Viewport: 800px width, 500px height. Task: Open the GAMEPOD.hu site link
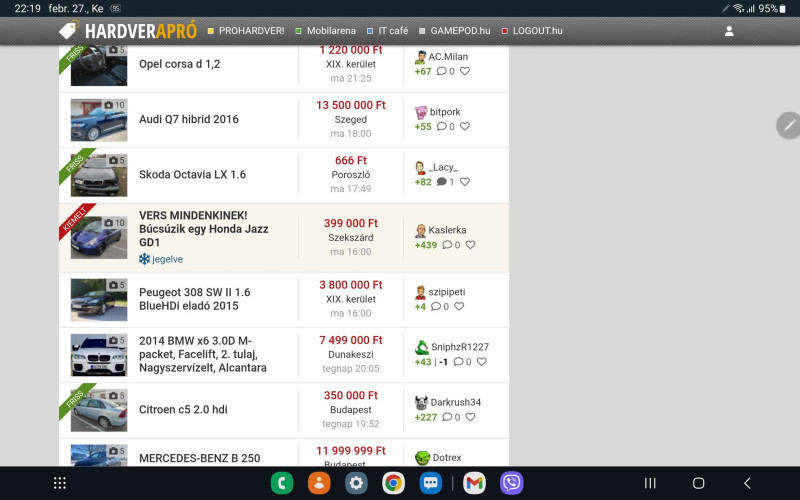455,31
